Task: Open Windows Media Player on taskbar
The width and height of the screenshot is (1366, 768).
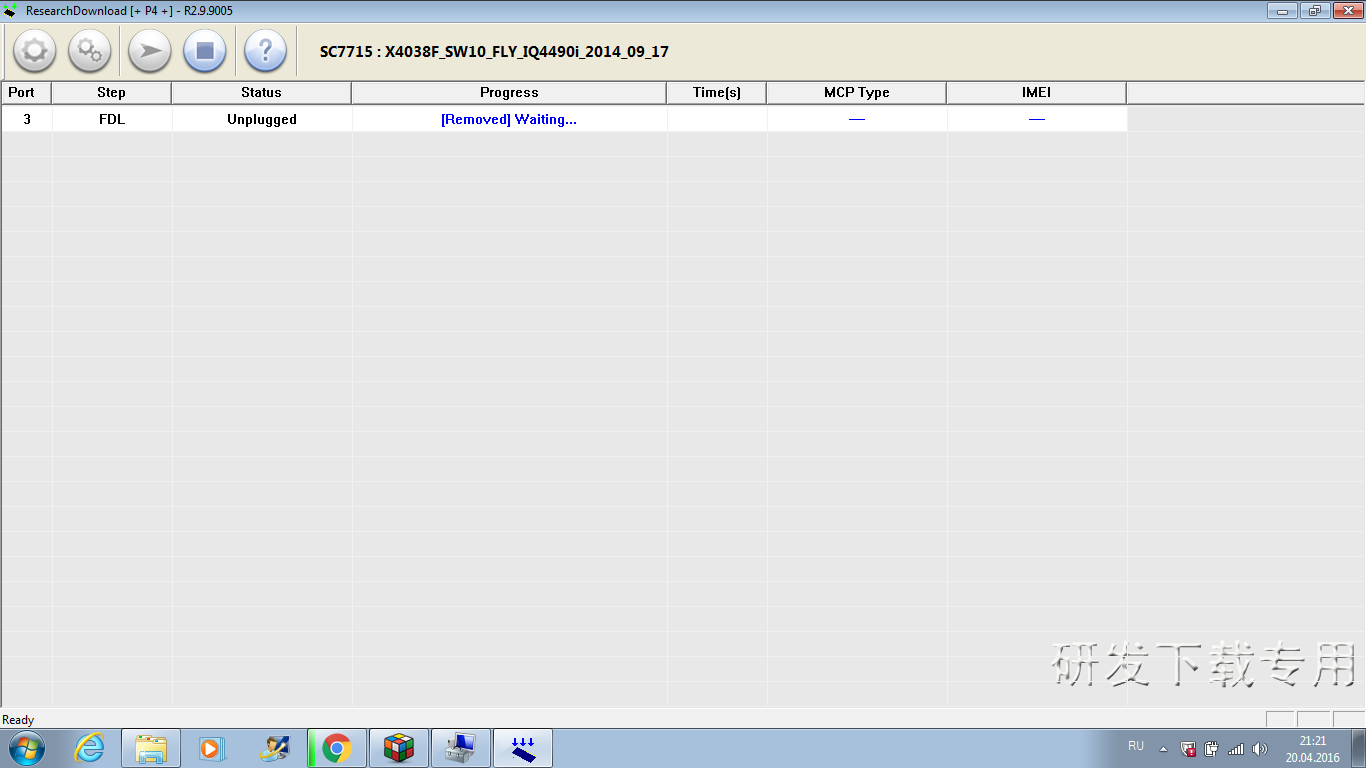Action: coord(212,748)
